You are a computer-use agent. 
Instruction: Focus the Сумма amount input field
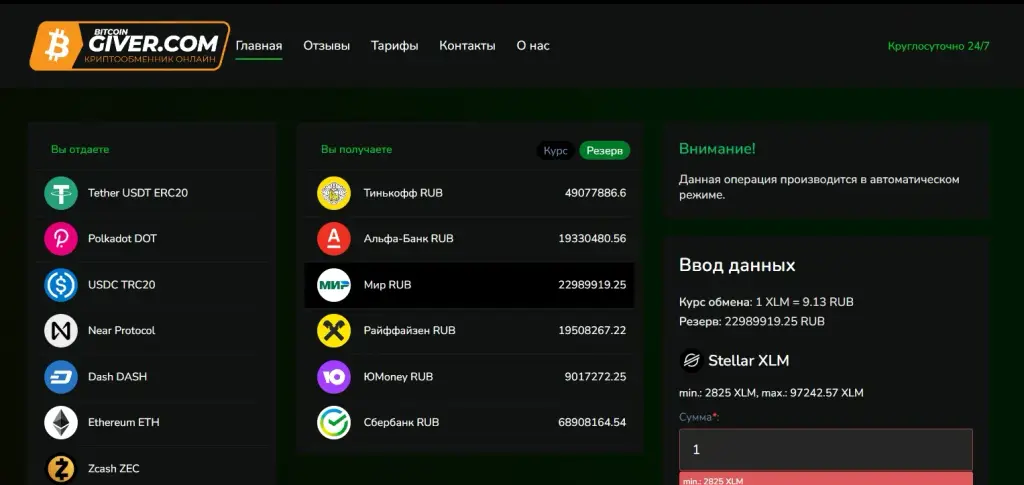tap(825, 450)
